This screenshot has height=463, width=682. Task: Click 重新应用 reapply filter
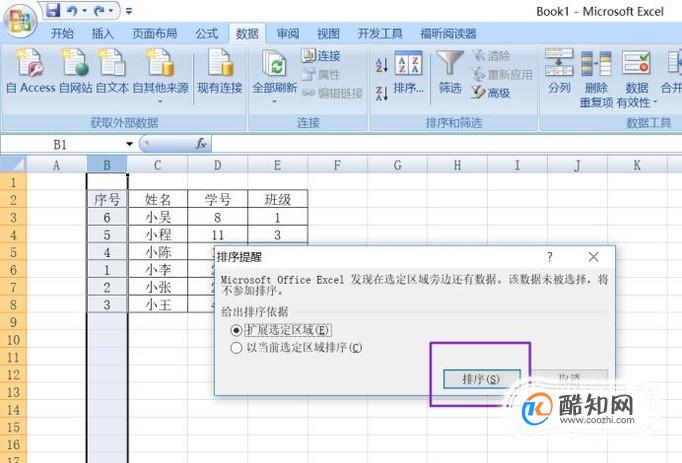tap(502, 74)
